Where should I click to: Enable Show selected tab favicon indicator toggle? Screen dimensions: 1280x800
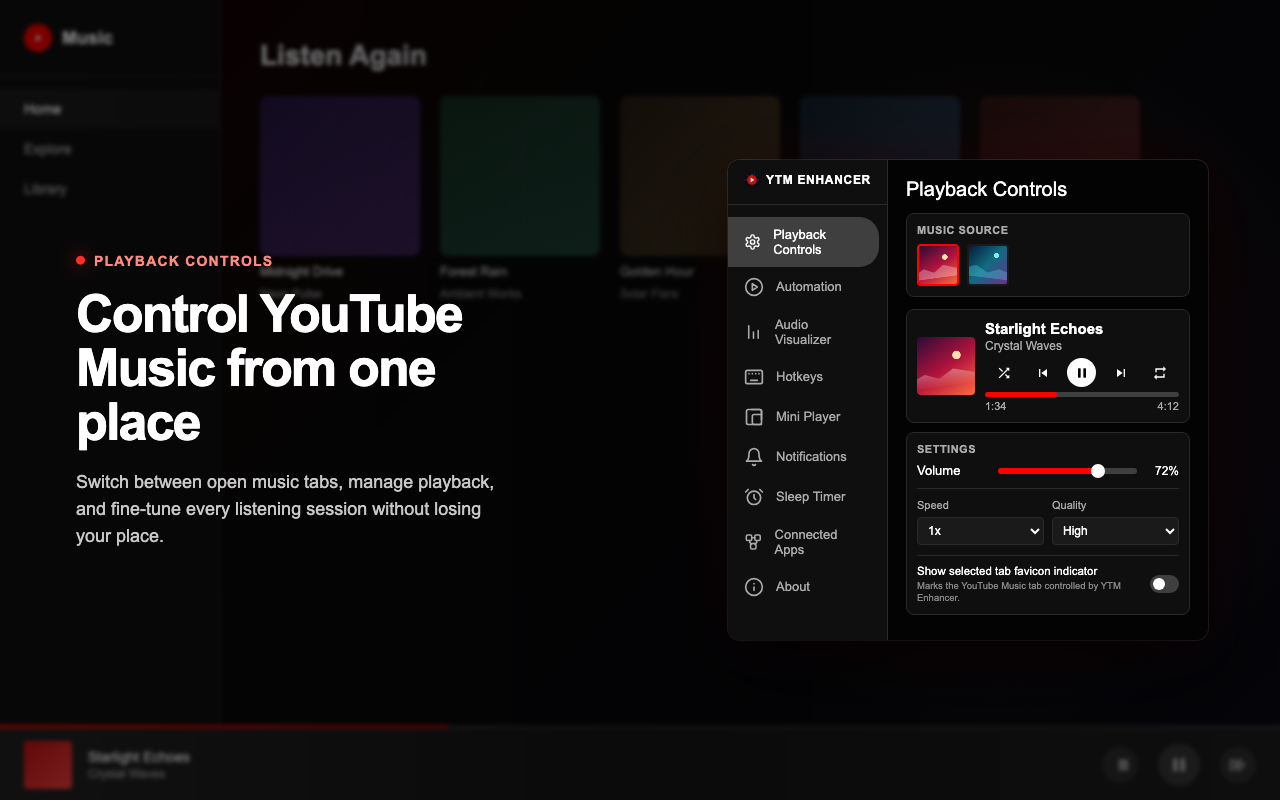coord(1164,584)
